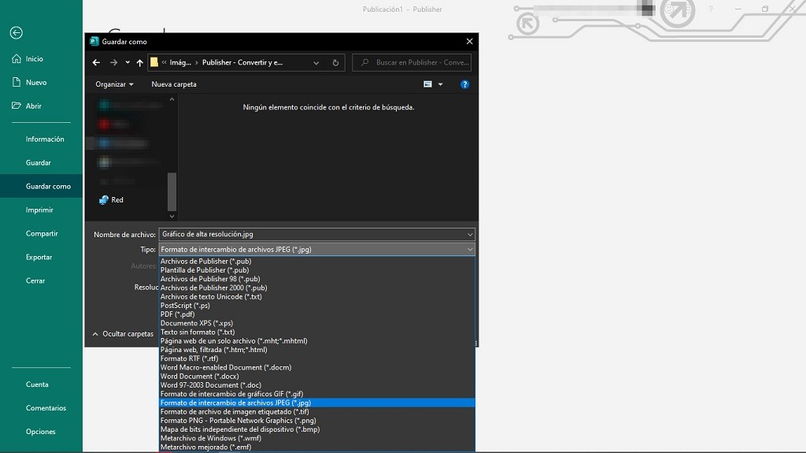The width and height of the screenshot is (806, 453).
Task: Choose Página web, filtrada option
Action: (x=317, y=350)
